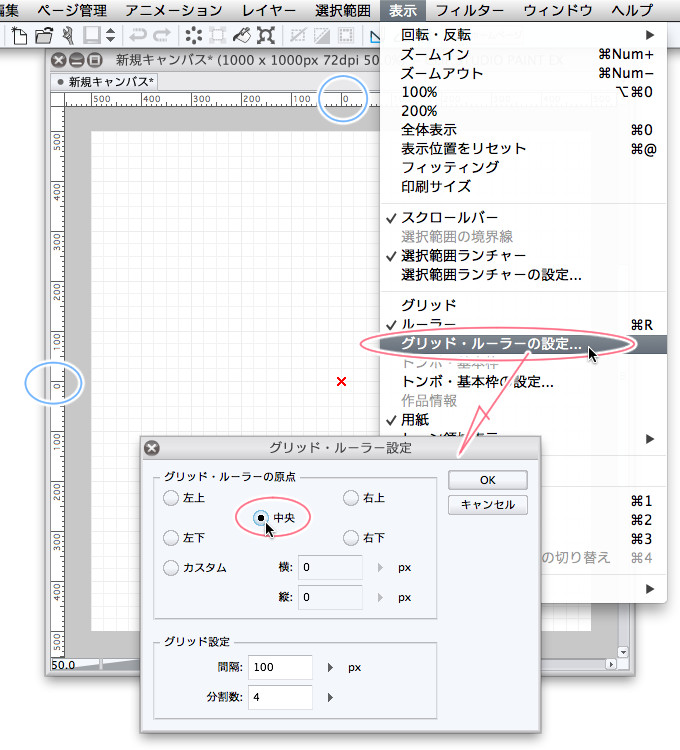Click the vertical scrollbar down arrow

click(x=623, y=652)
